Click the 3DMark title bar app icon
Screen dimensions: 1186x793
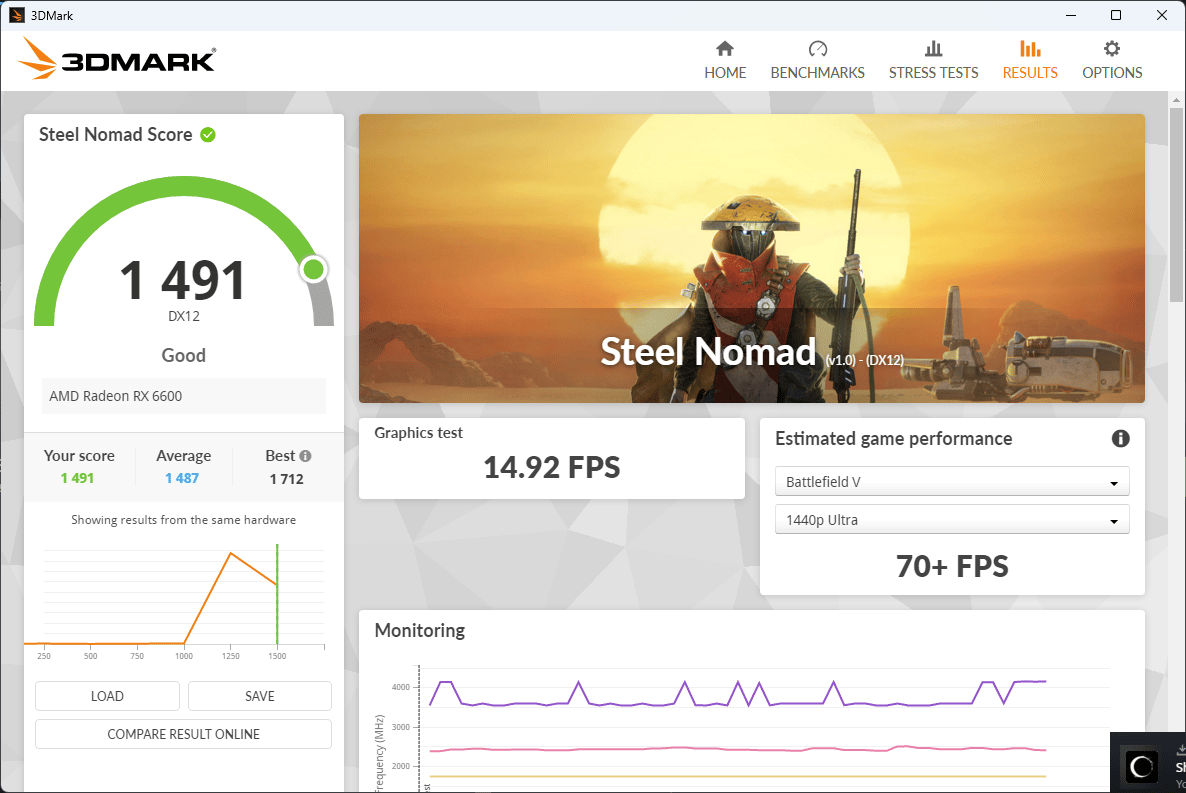[x=17, y=15]
